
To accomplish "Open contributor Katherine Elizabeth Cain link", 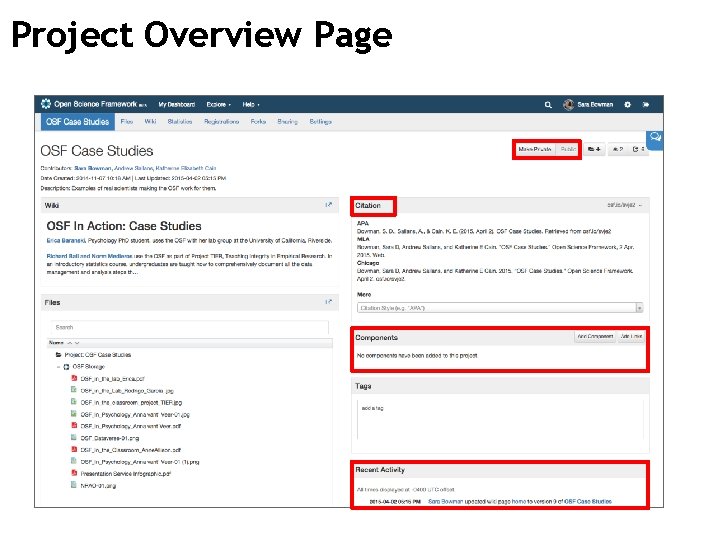I will 186,168.
